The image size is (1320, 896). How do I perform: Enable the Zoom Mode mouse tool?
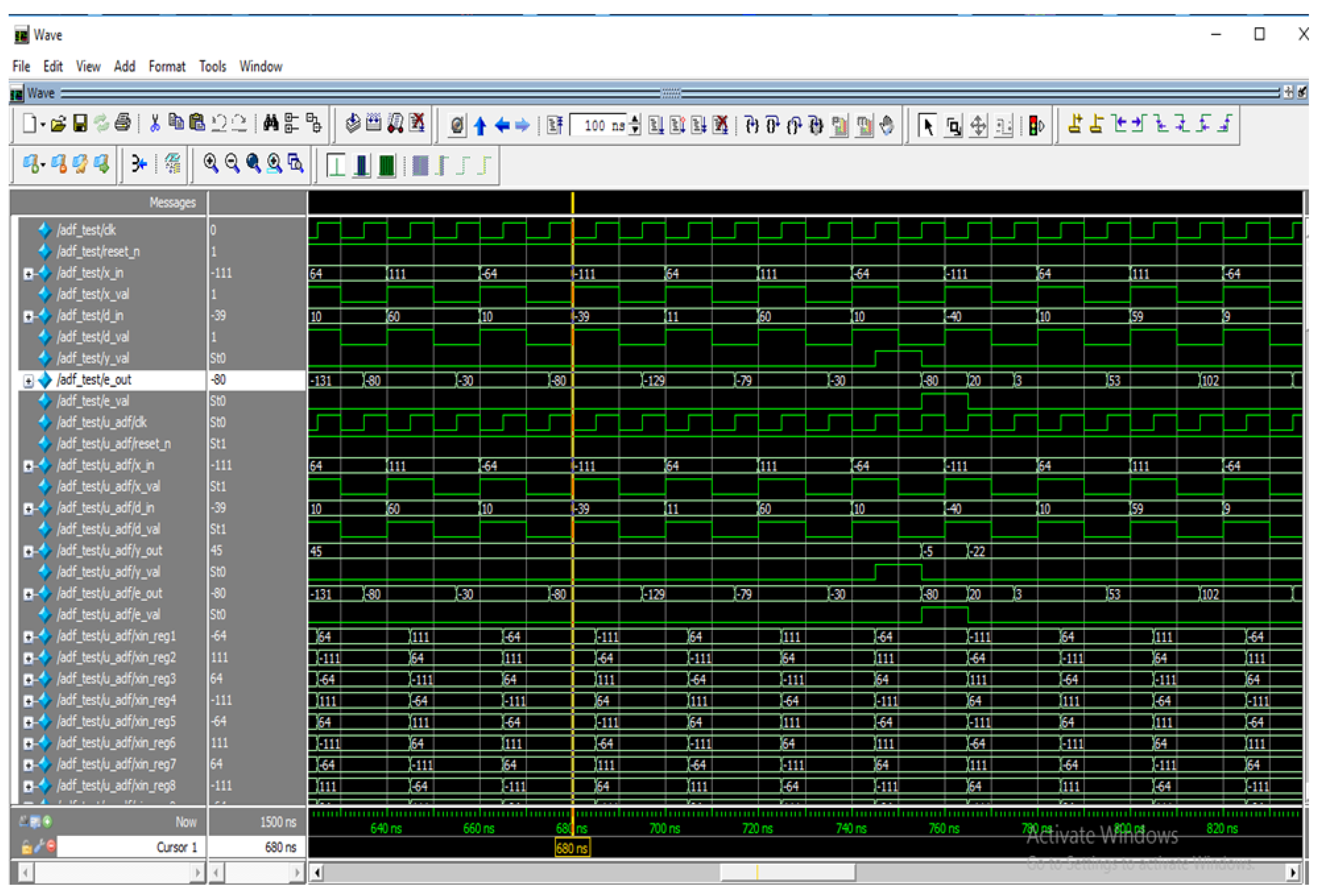tap(953, 125)
